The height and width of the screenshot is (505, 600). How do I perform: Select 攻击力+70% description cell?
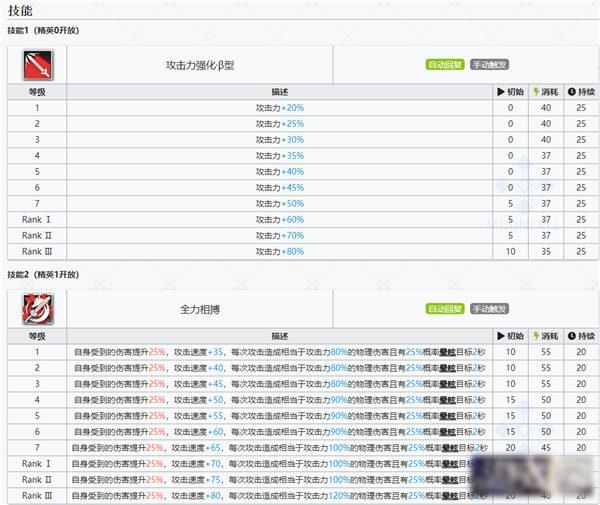click(279, 236)
